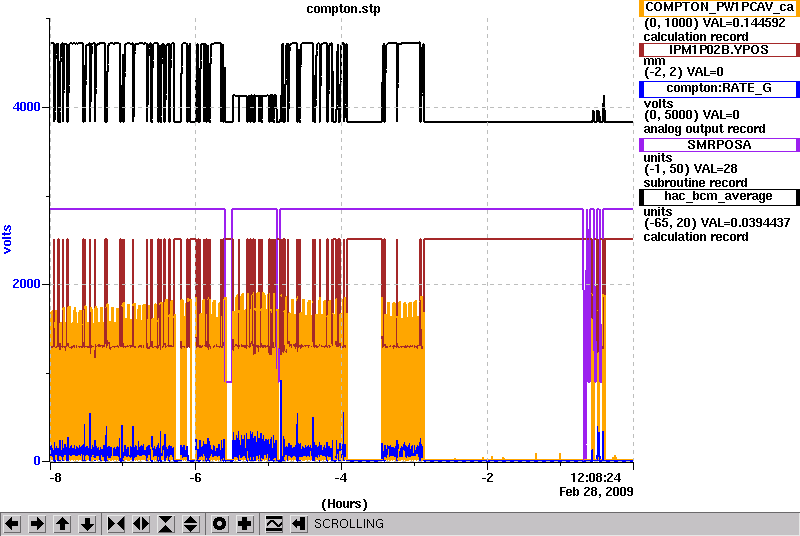Image resolution: width=800 pixels, height=536 pixels.
Task: Click the compton.stp graph title
Action: coord(343,9)
